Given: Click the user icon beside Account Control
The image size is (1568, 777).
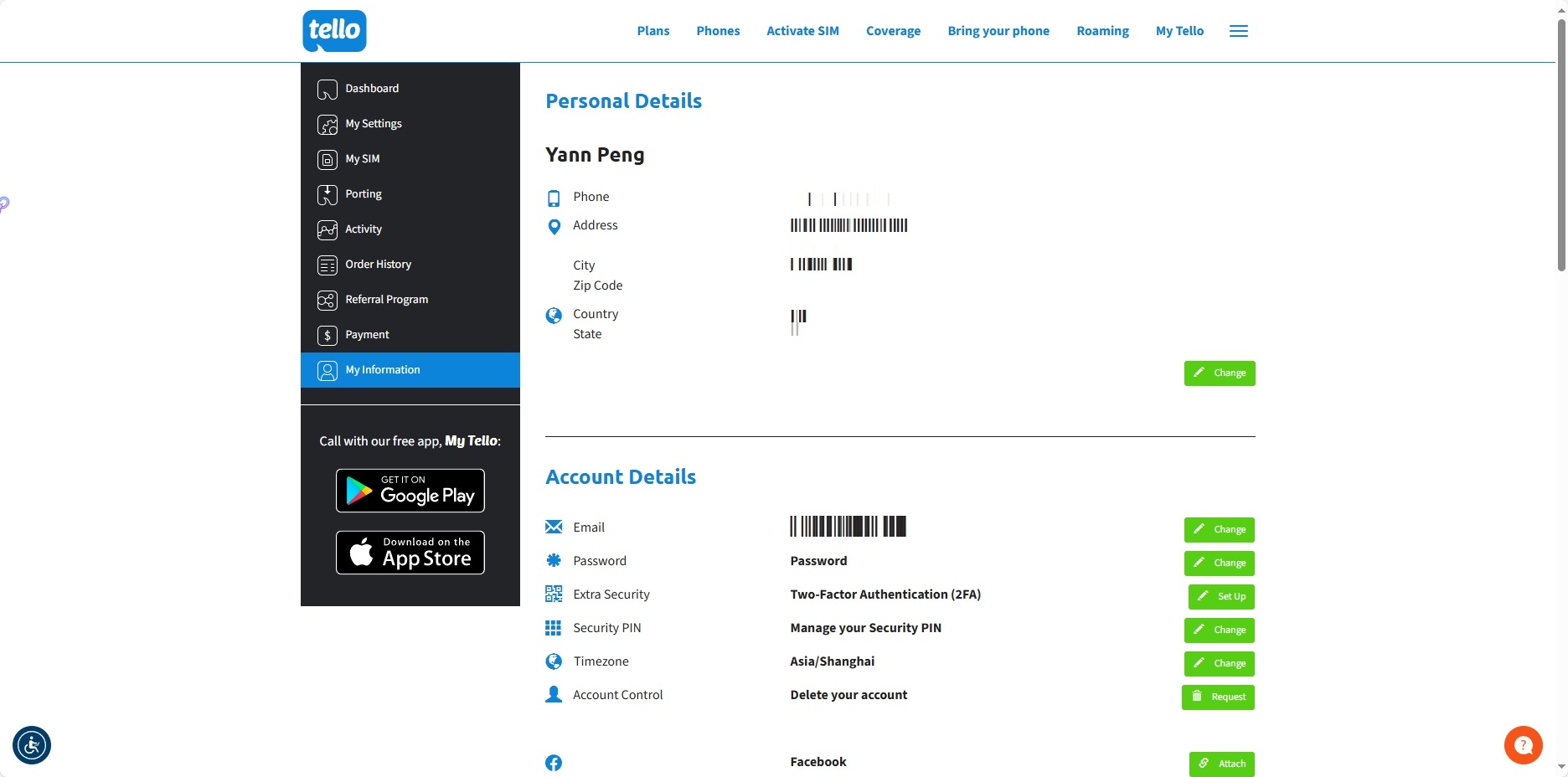Looking at the screenshot, I should [x=554, y=694].
